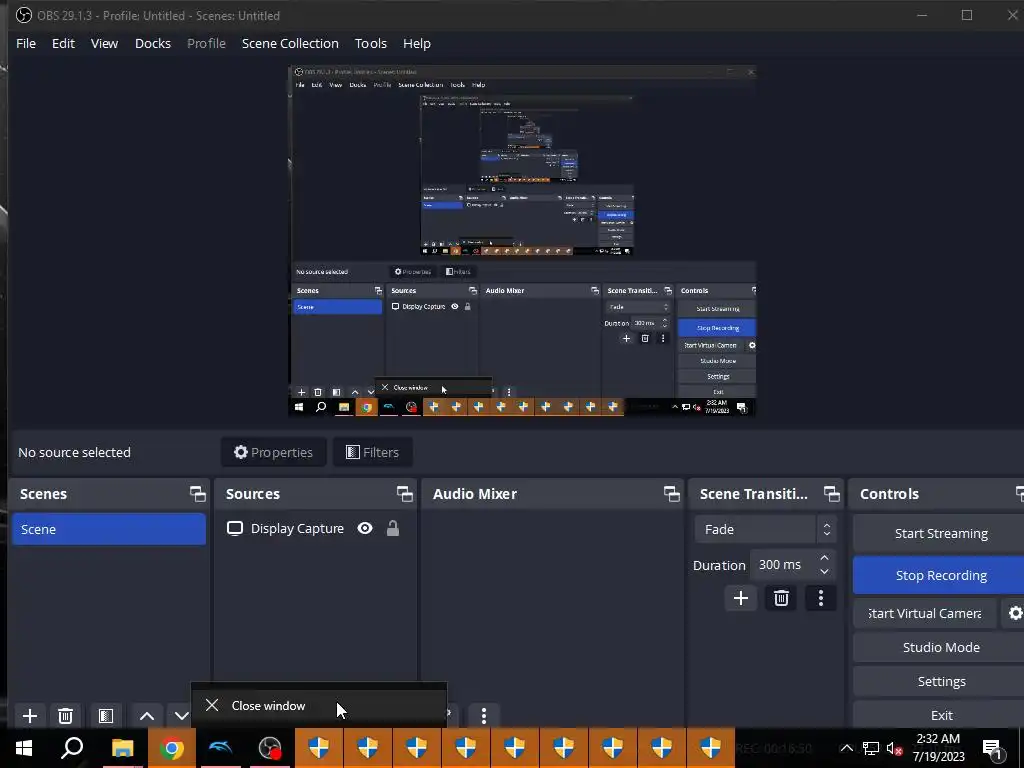Open the Windows Start menu
This screenshot has height=768, width=1024.
tap(24, 748)
